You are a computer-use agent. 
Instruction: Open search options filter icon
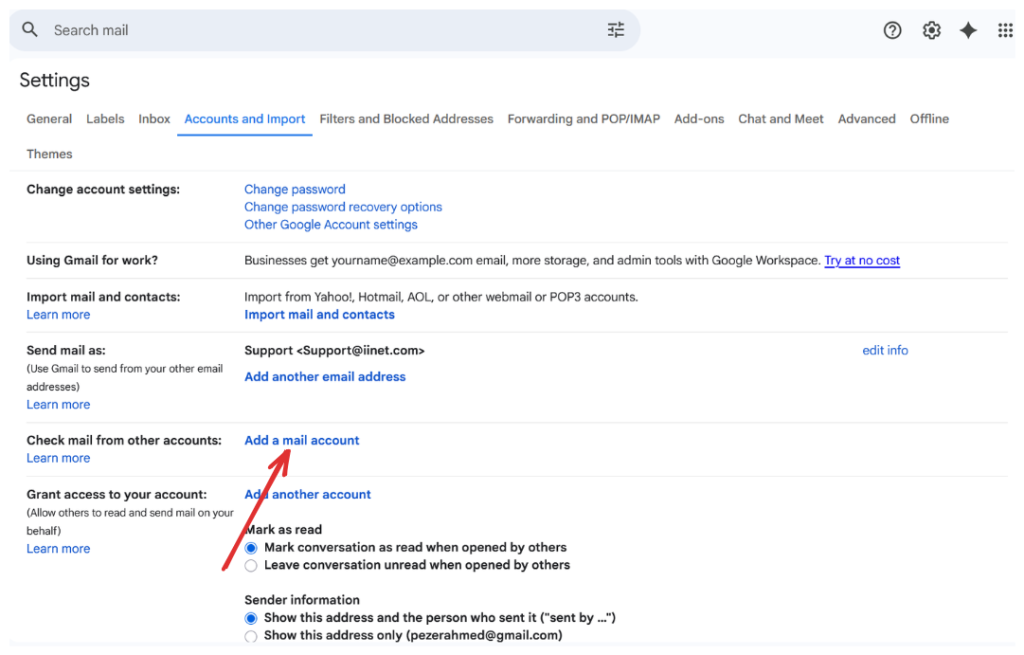click(x=616, y=30)
